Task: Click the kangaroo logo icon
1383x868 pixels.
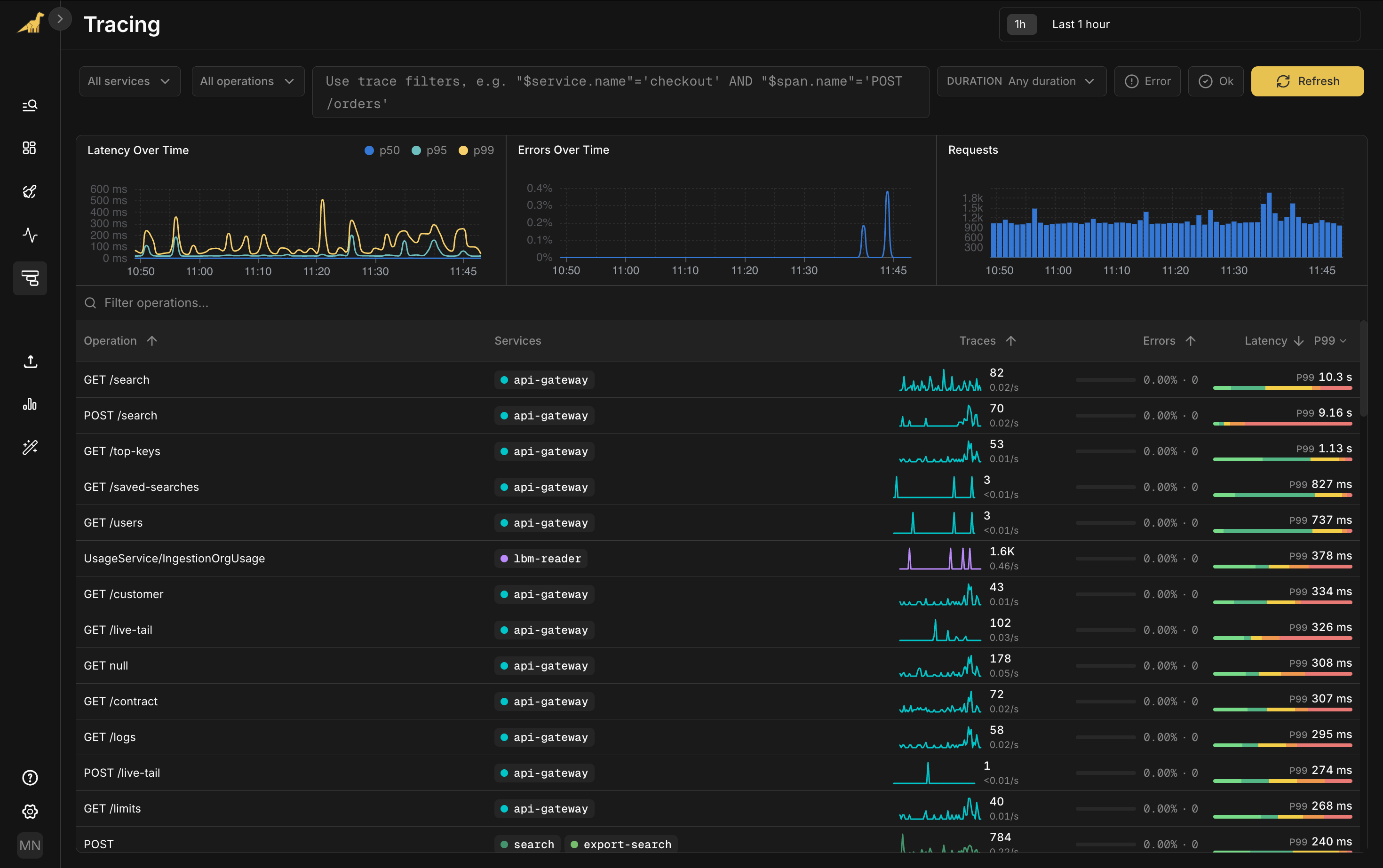Action: (31, 23)
